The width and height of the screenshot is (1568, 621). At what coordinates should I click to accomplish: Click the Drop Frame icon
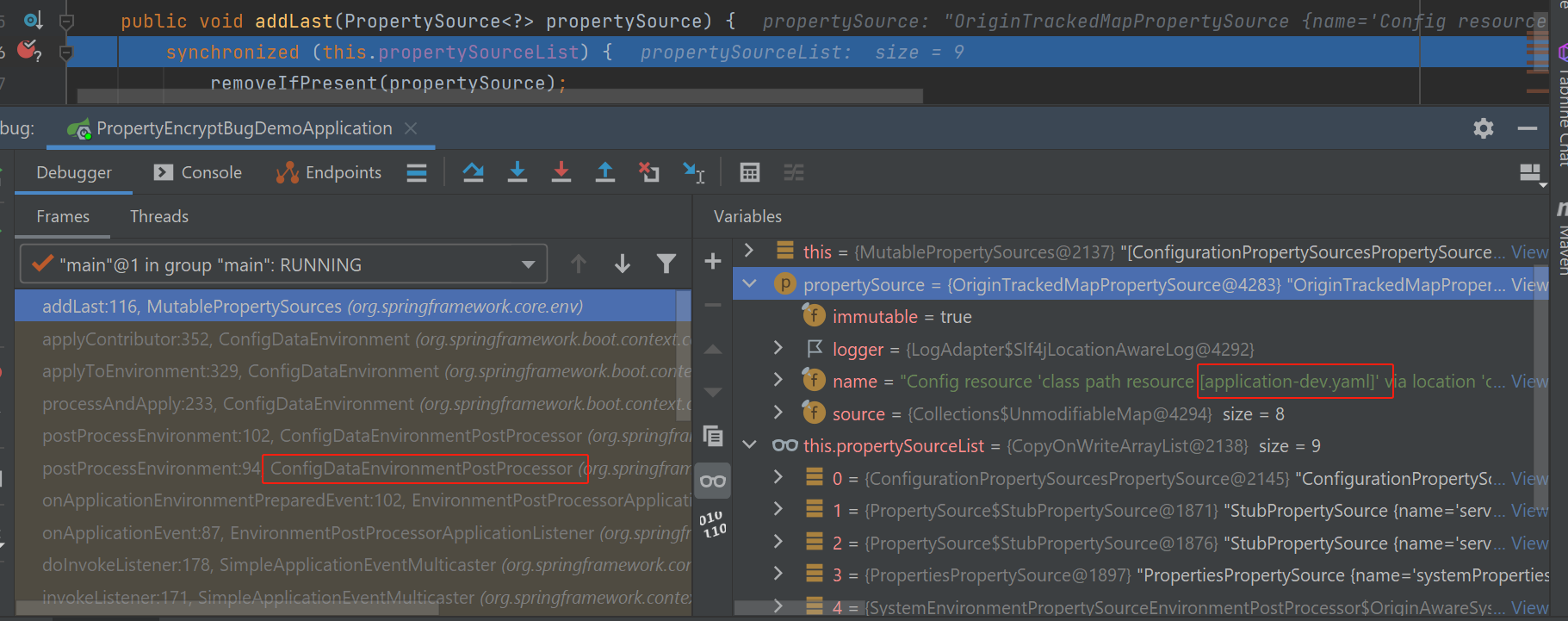648,172
